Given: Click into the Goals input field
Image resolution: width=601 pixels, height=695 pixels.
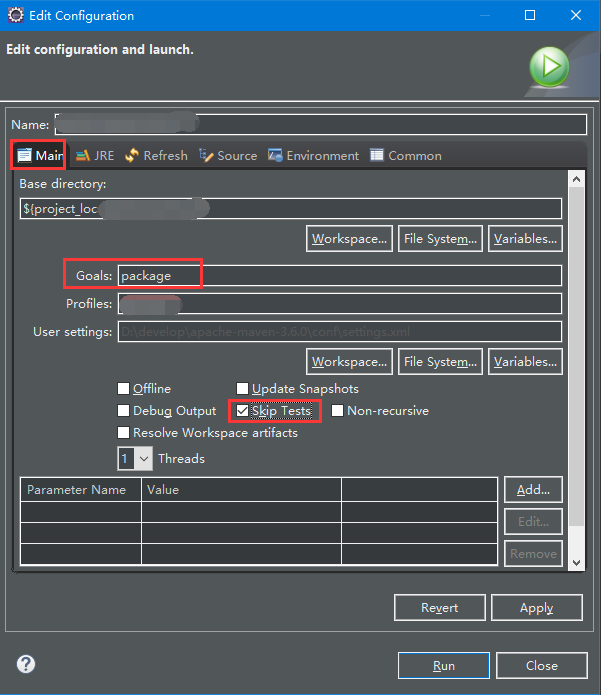Looking at the screenshot, I should coord(340,276).
